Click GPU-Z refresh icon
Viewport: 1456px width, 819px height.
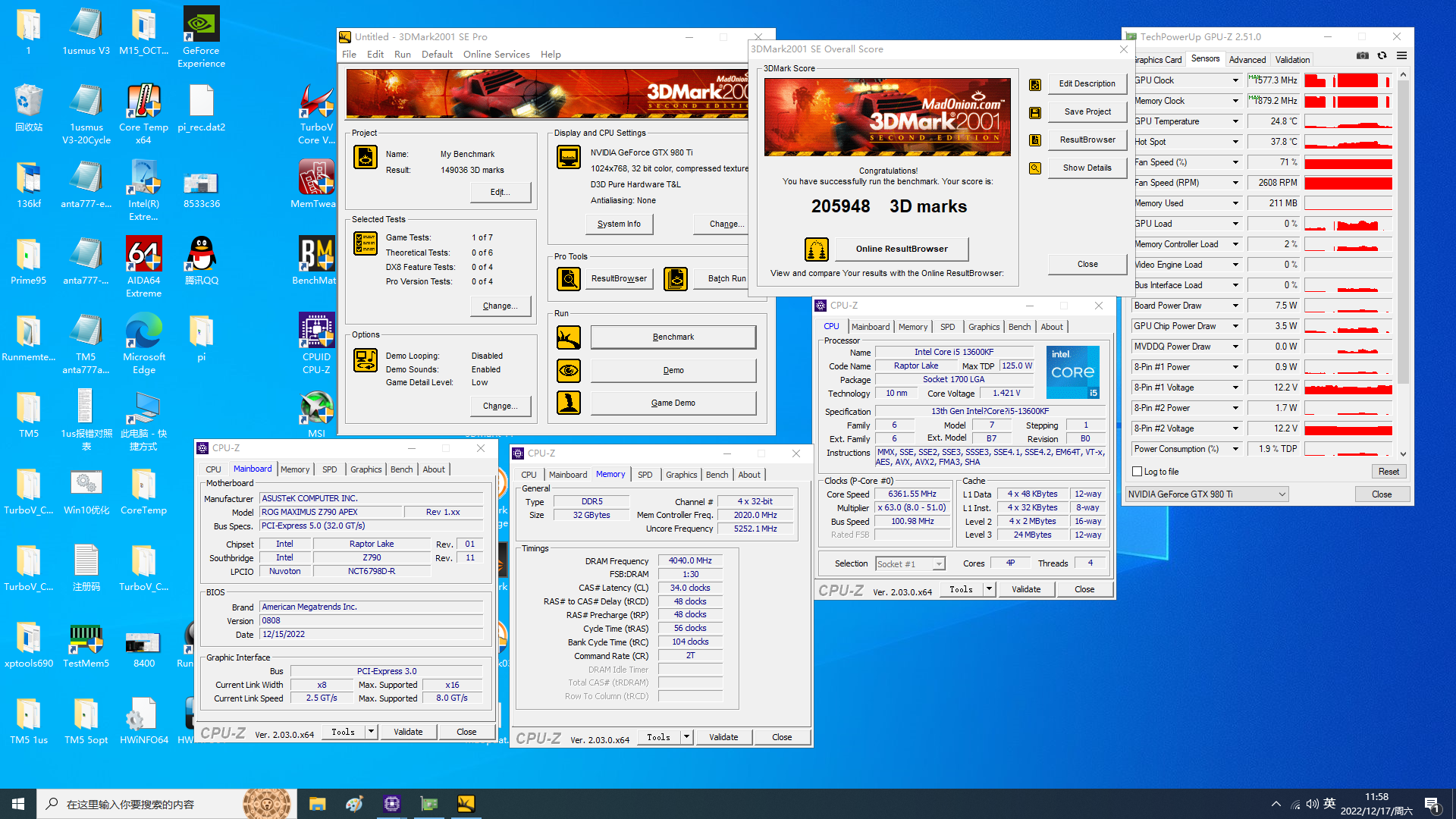[x=1382, y=56]
